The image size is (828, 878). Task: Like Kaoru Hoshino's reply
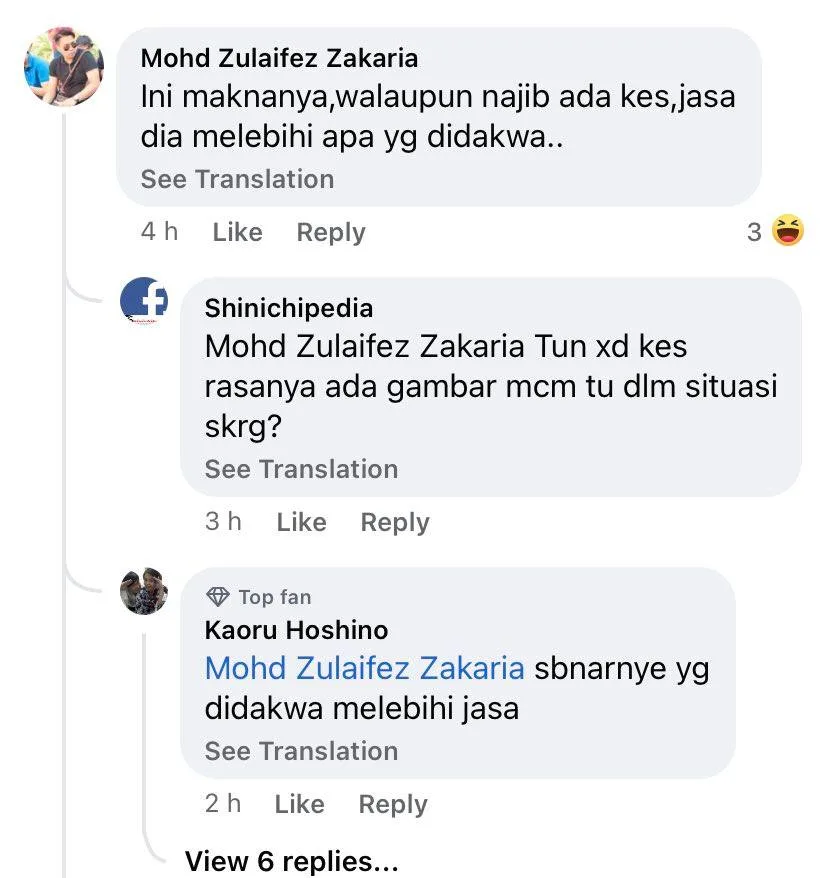pos(299,804)
